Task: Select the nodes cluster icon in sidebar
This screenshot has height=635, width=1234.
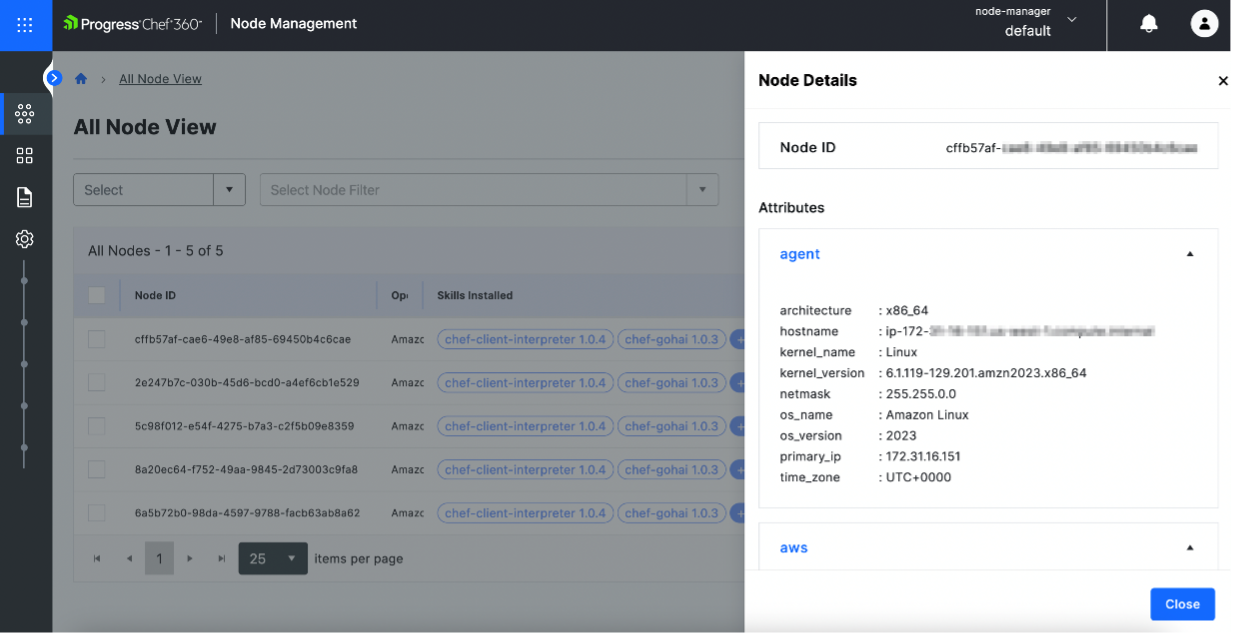Action: pyautogui.click(x=25, y=114)
